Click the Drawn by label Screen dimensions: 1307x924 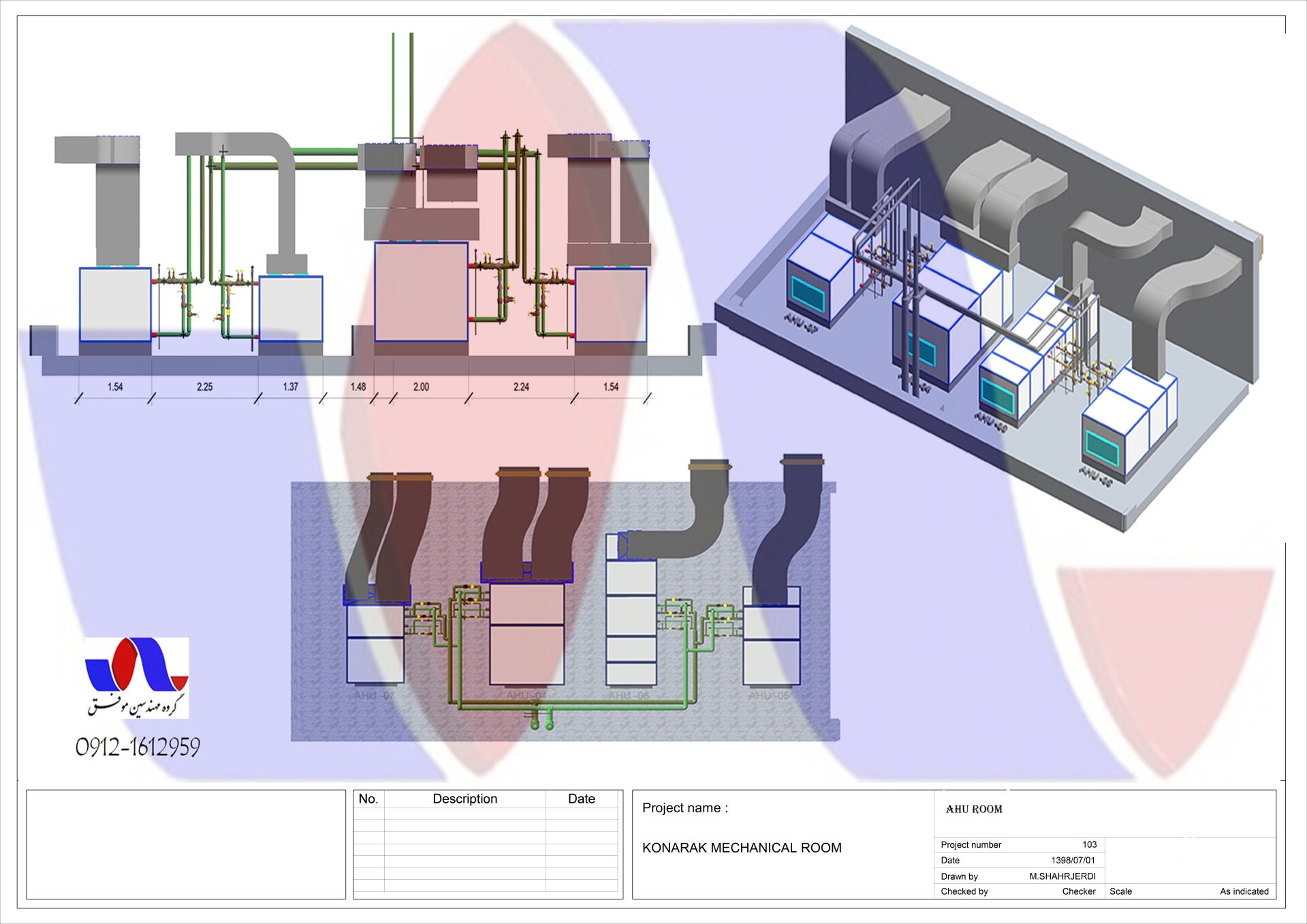pyautogui.click(x=959, y=876)
